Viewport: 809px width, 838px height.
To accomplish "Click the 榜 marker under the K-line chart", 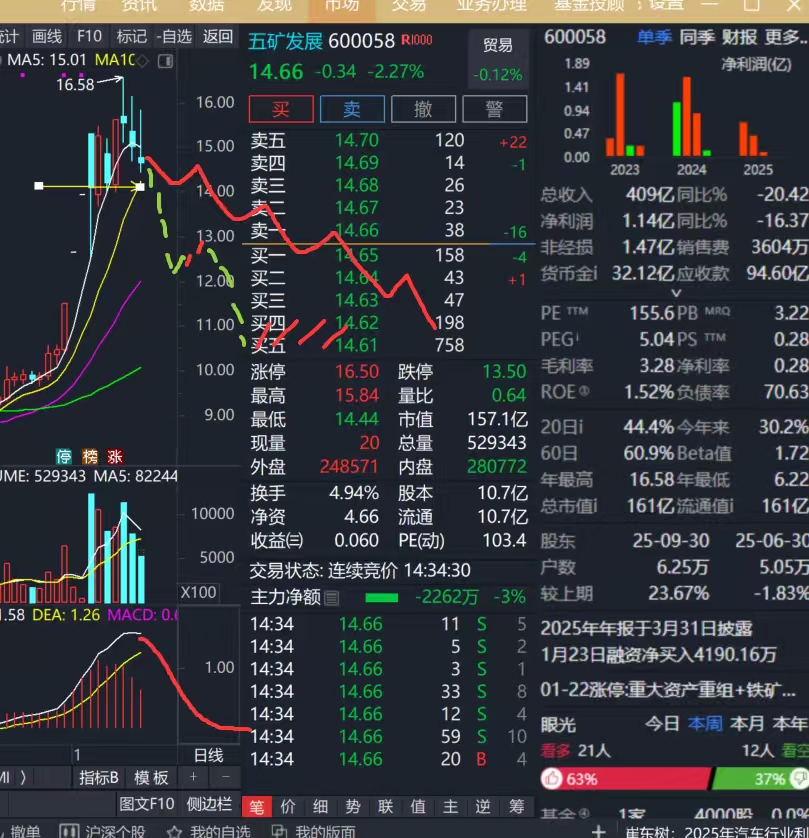I will coord(90,457).
